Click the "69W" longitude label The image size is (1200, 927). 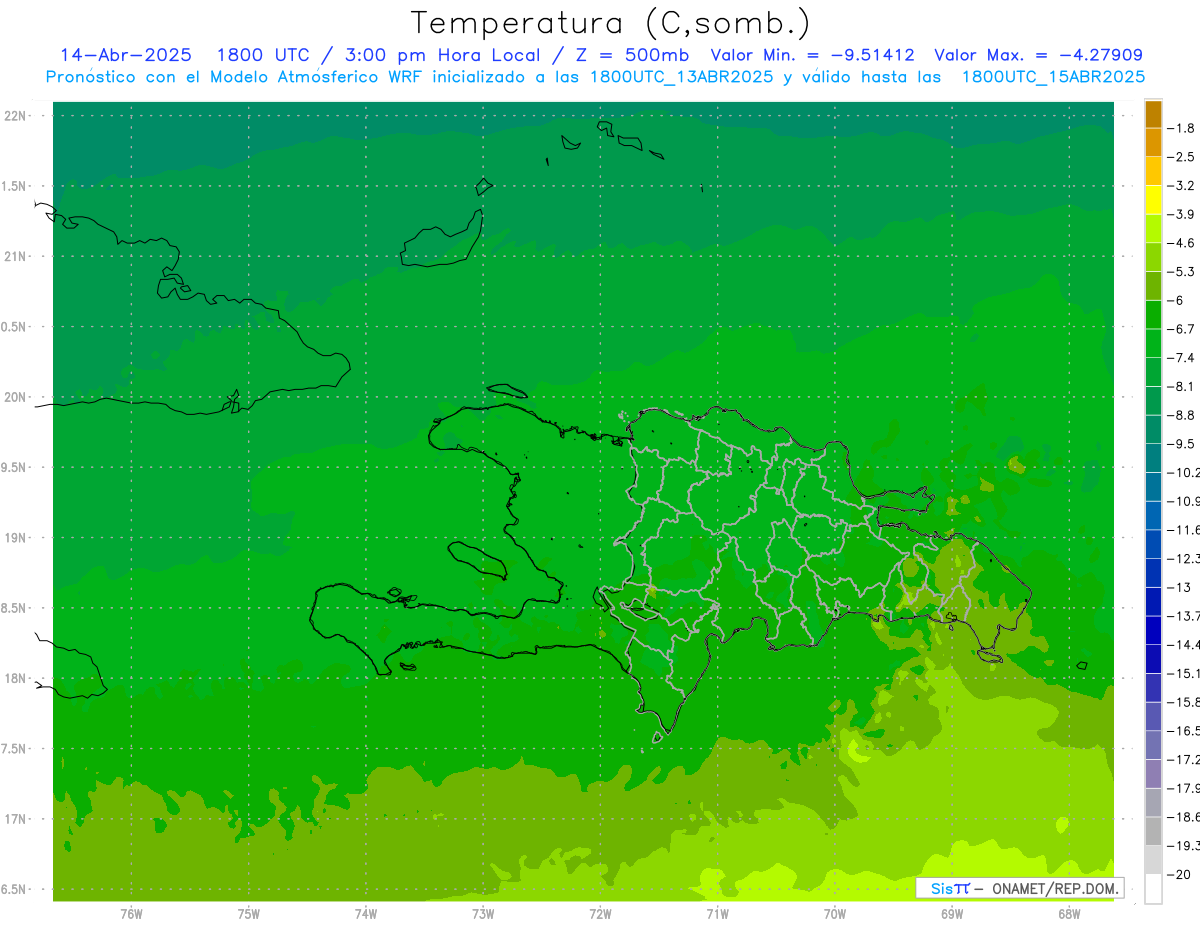pyautogui.click(x=952, y=914)
